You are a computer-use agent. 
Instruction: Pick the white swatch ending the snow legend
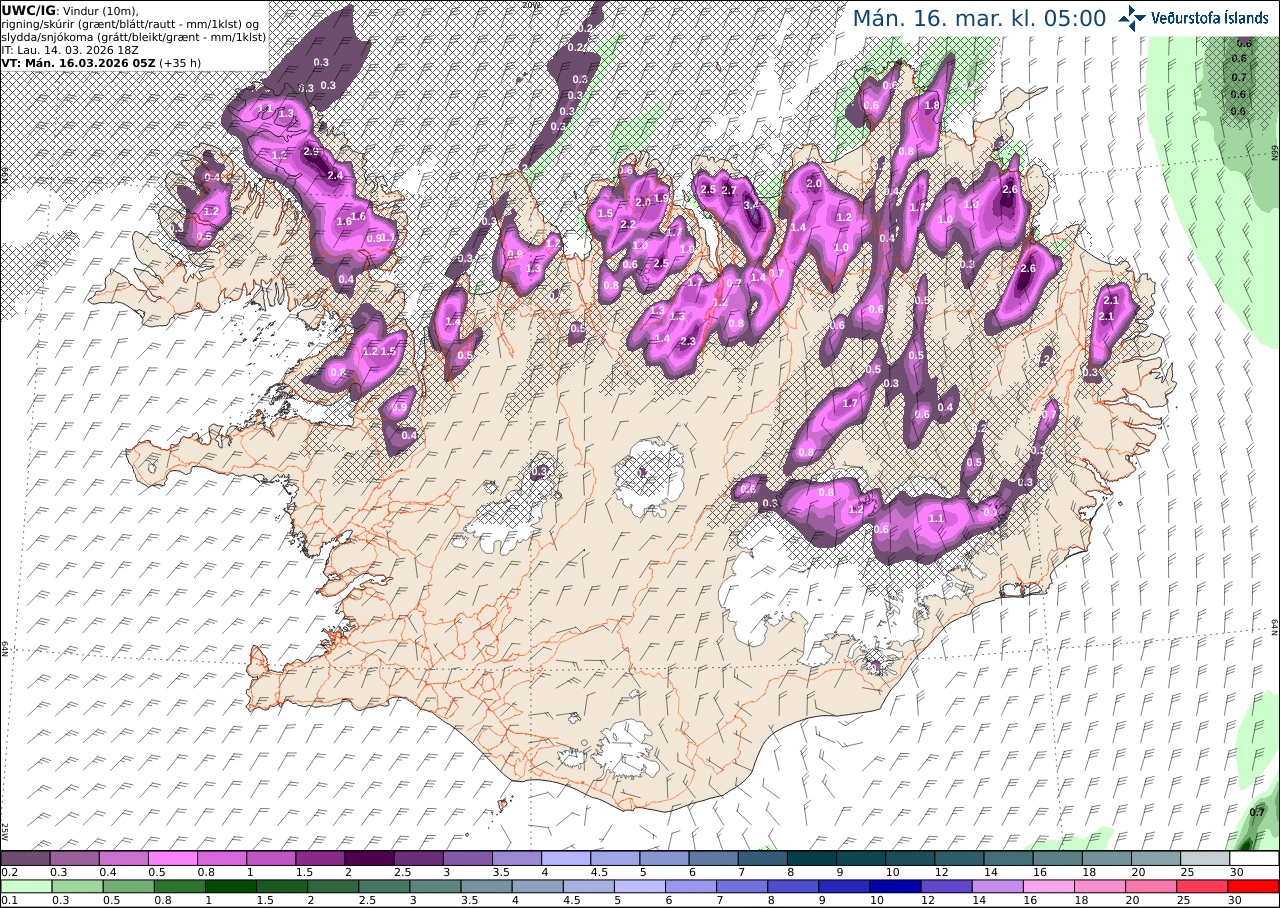point(1255,858)
